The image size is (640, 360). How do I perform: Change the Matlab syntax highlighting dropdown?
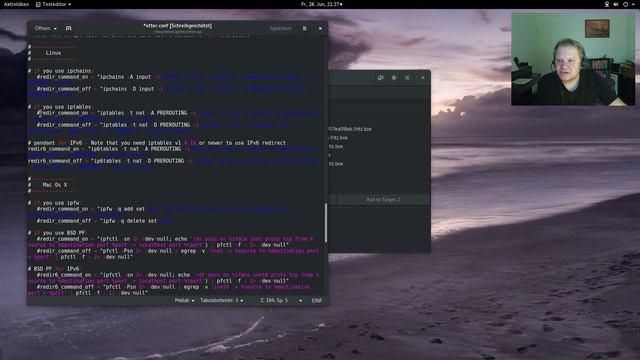[x=184, y=300]
